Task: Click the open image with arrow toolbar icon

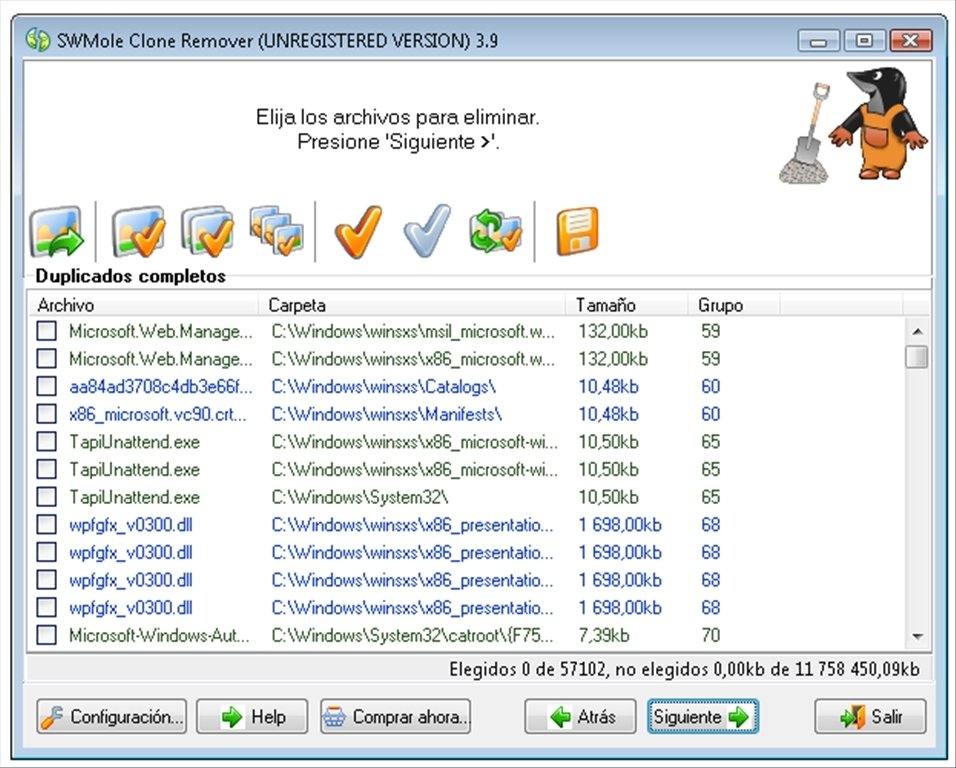Action: pyautogui.click(x=57, y=232)
